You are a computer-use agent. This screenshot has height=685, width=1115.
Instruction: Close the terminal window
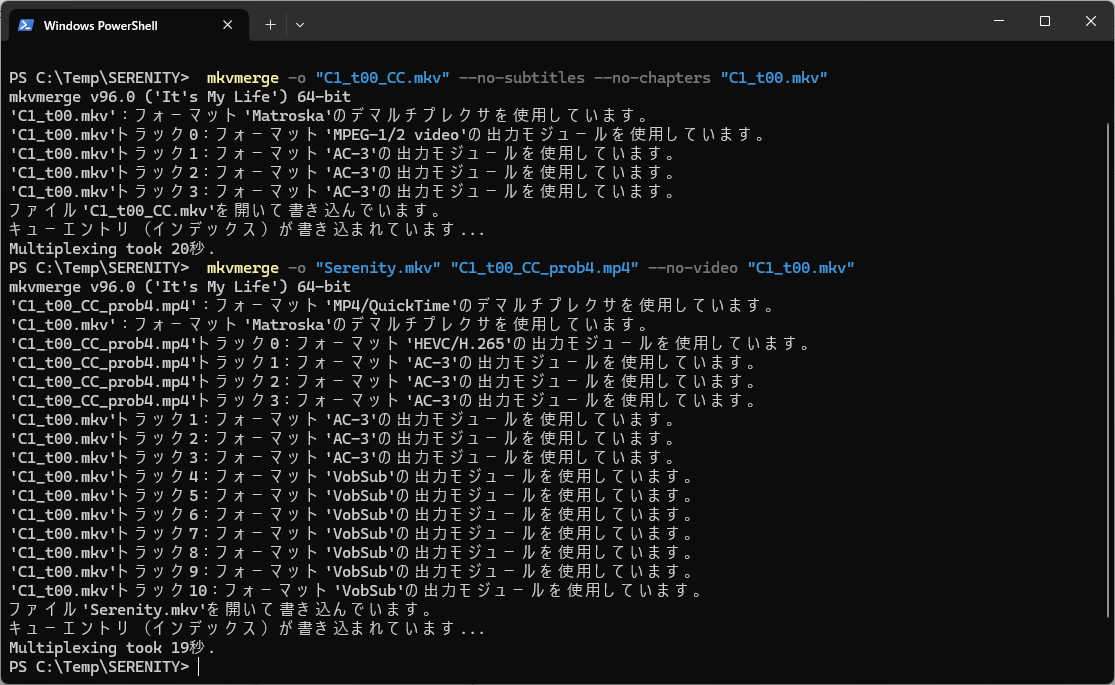pyautogui.click(x=1090, y=21)
